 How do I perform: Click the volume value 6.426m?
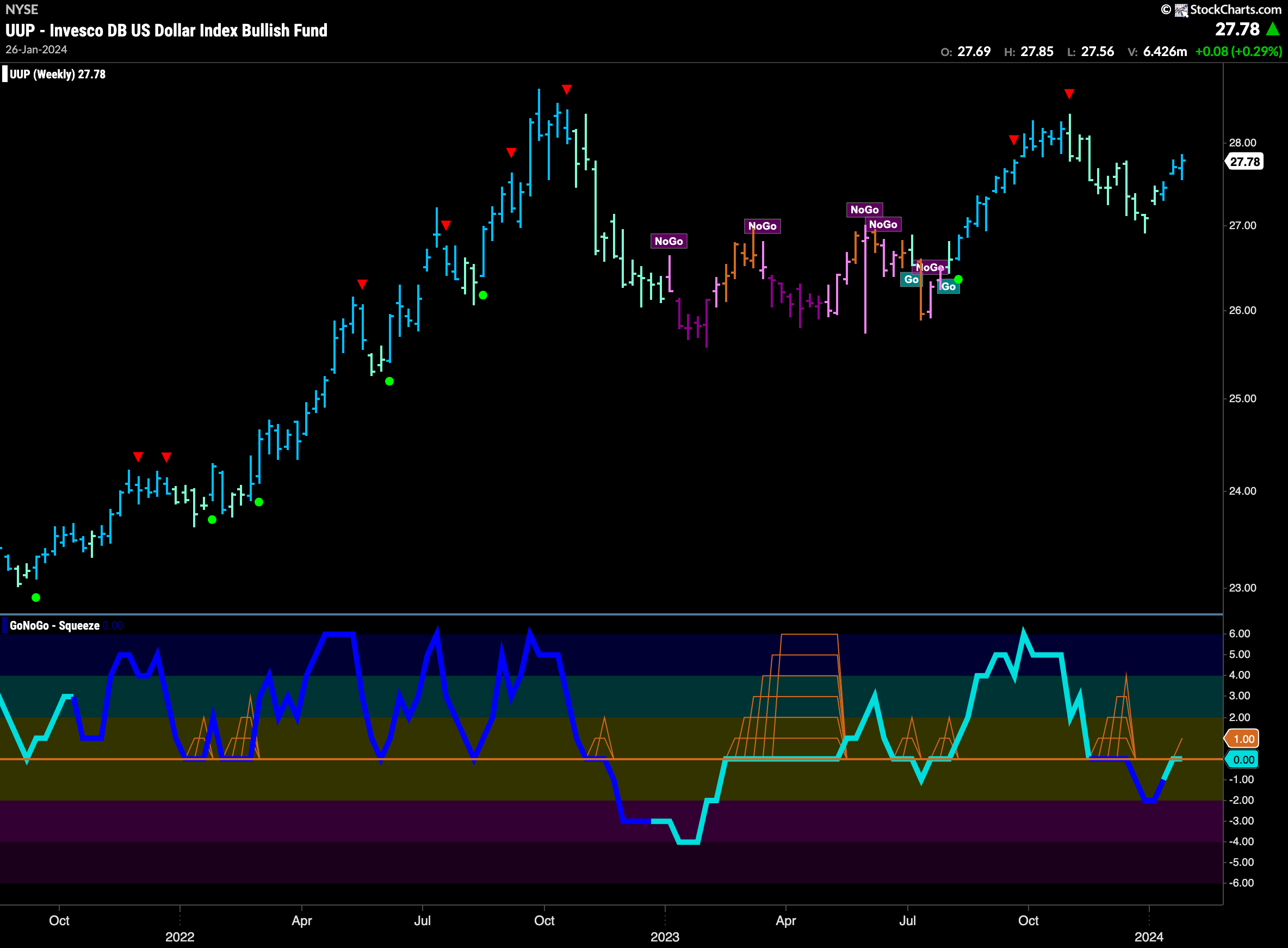1165,52
